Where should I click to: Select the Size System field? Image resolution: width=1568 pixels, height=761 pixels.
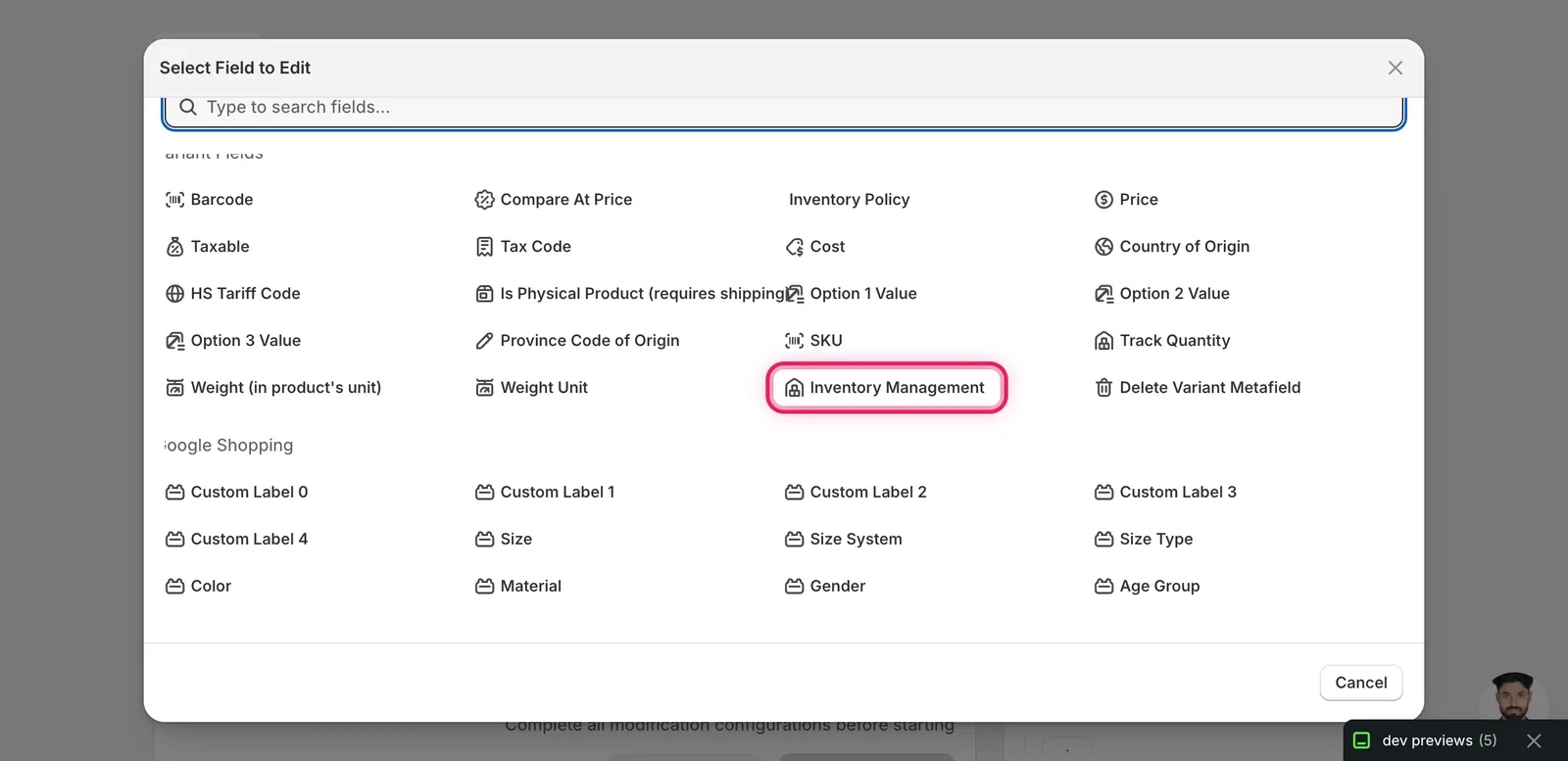[843, 540]
